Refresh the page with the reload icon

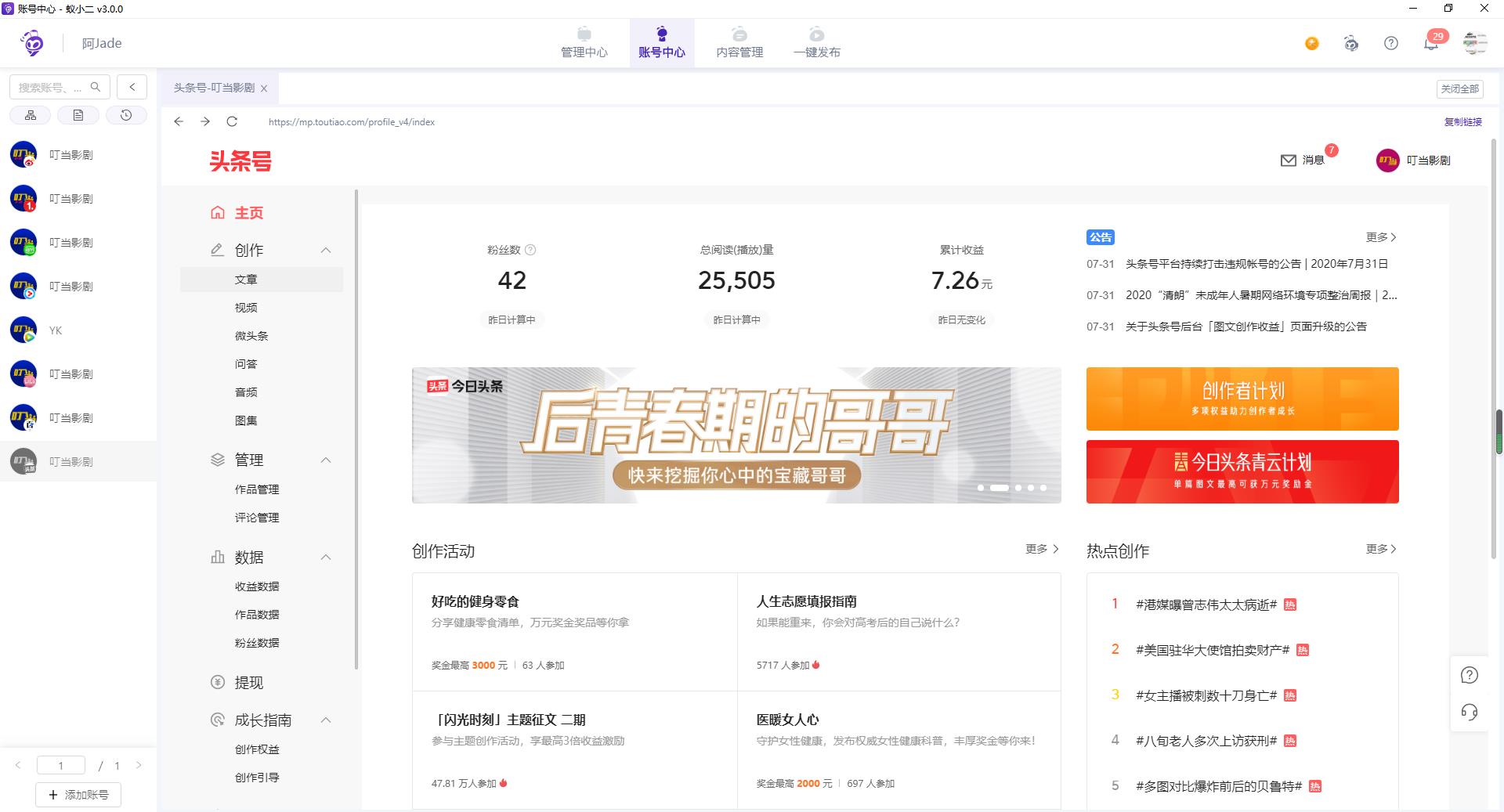[233, 121]
